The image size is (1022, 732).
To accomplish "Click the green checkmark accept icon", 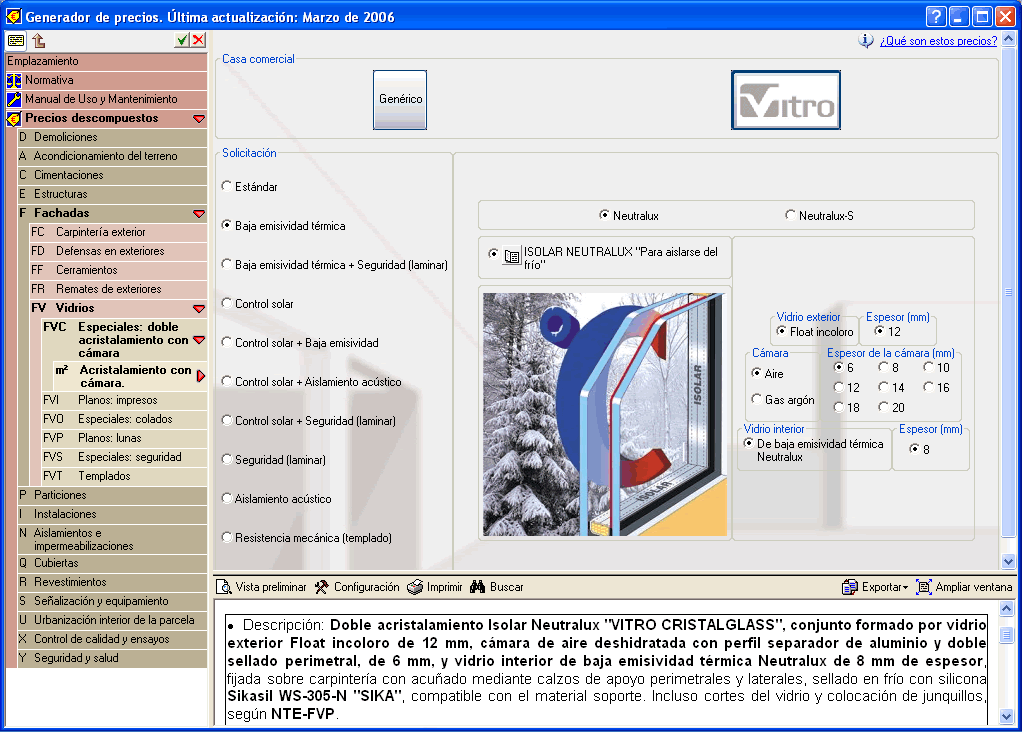I will click(182, 40).
